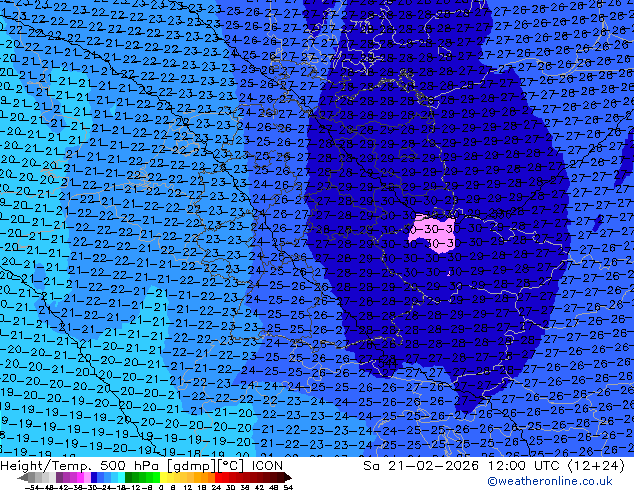Image resolution: width=634 pixels, height=490 pixels.
Task: Select the pink -30 swatch in legend
Action: pyautogui.click(x=87, y=477)
